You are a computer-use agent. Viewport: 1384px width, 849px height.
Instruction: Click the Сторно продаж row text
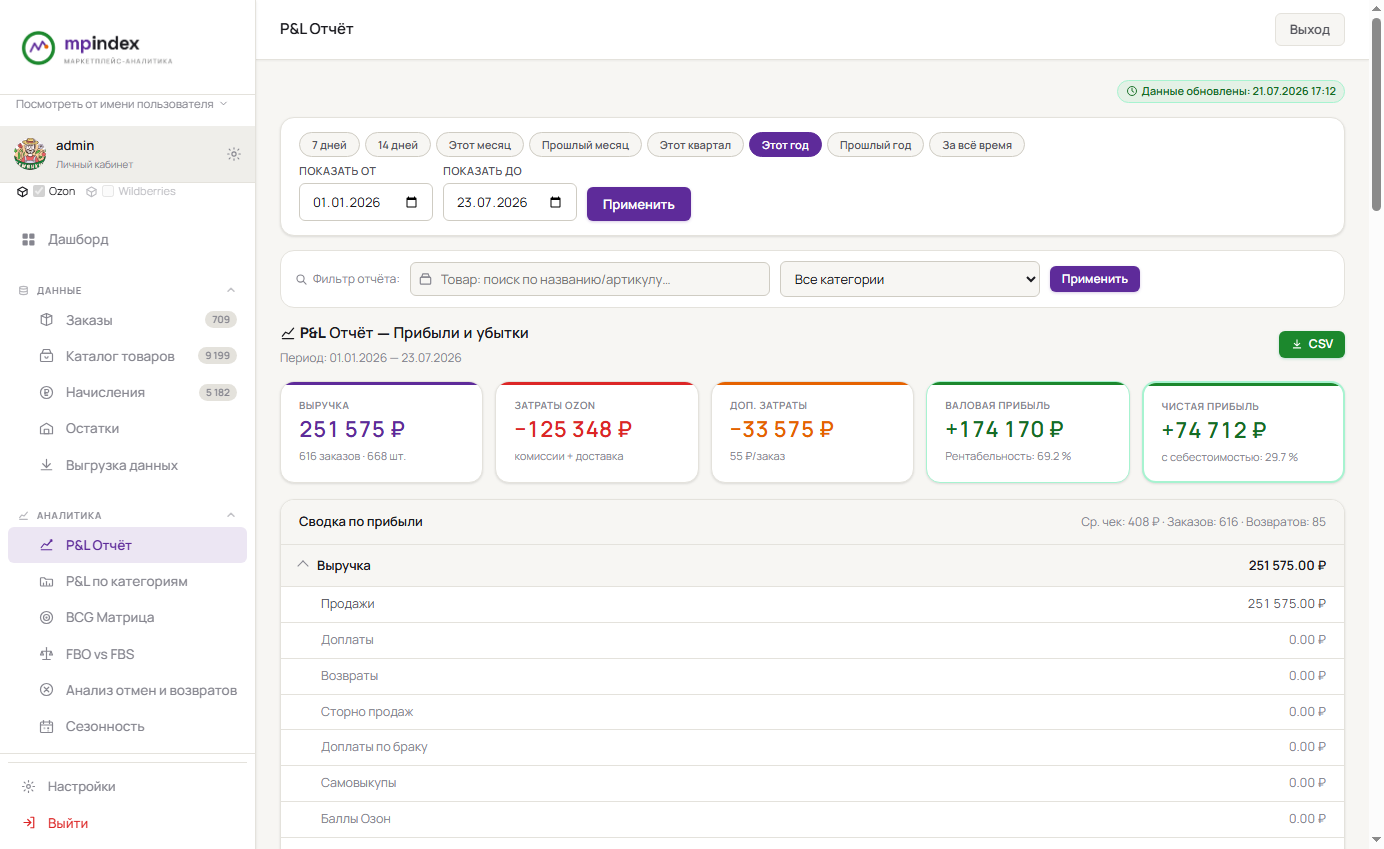(367, 711)
